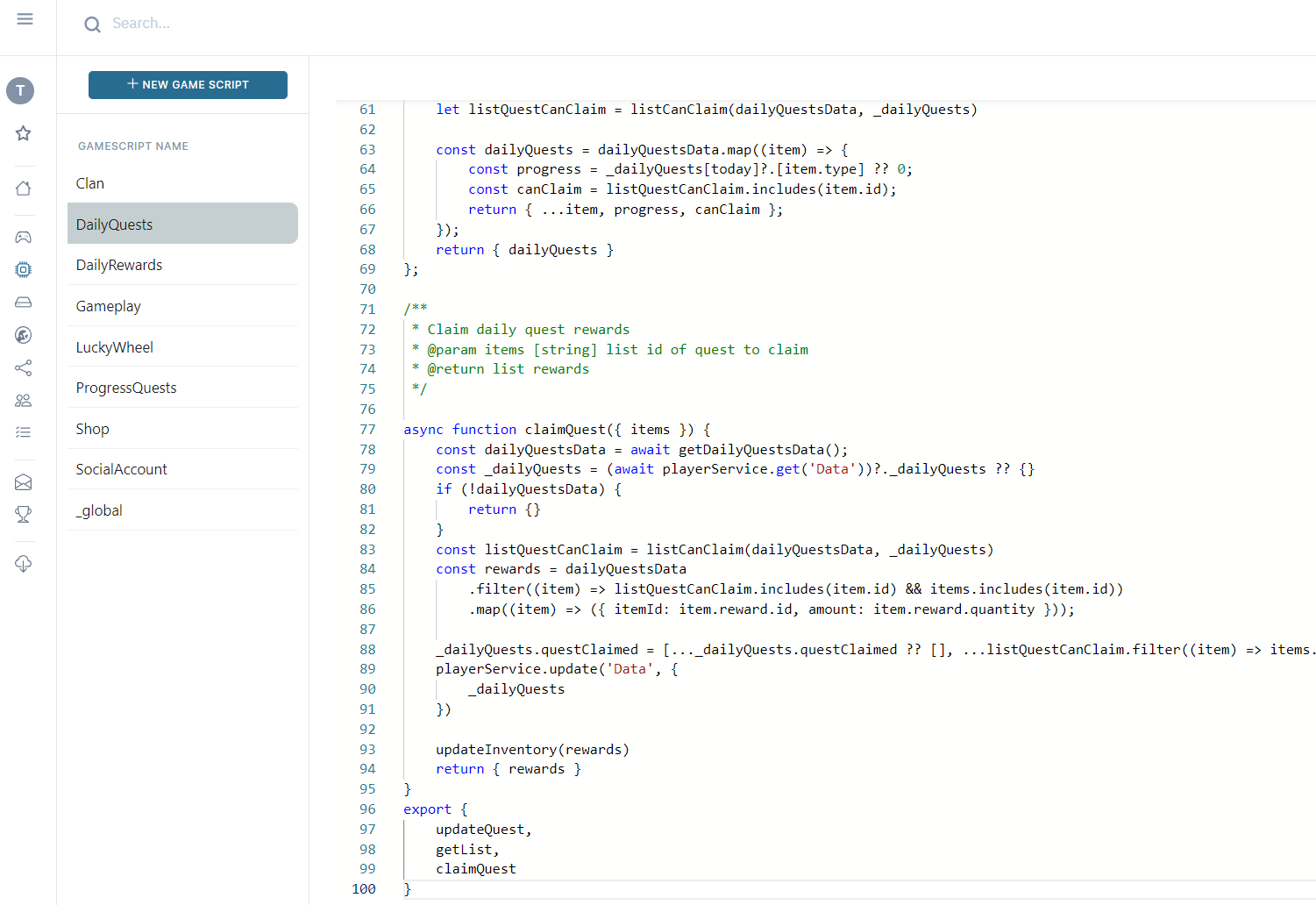Open the storage drive icon
1316x905 pixels.
click(x=24, y=303)
